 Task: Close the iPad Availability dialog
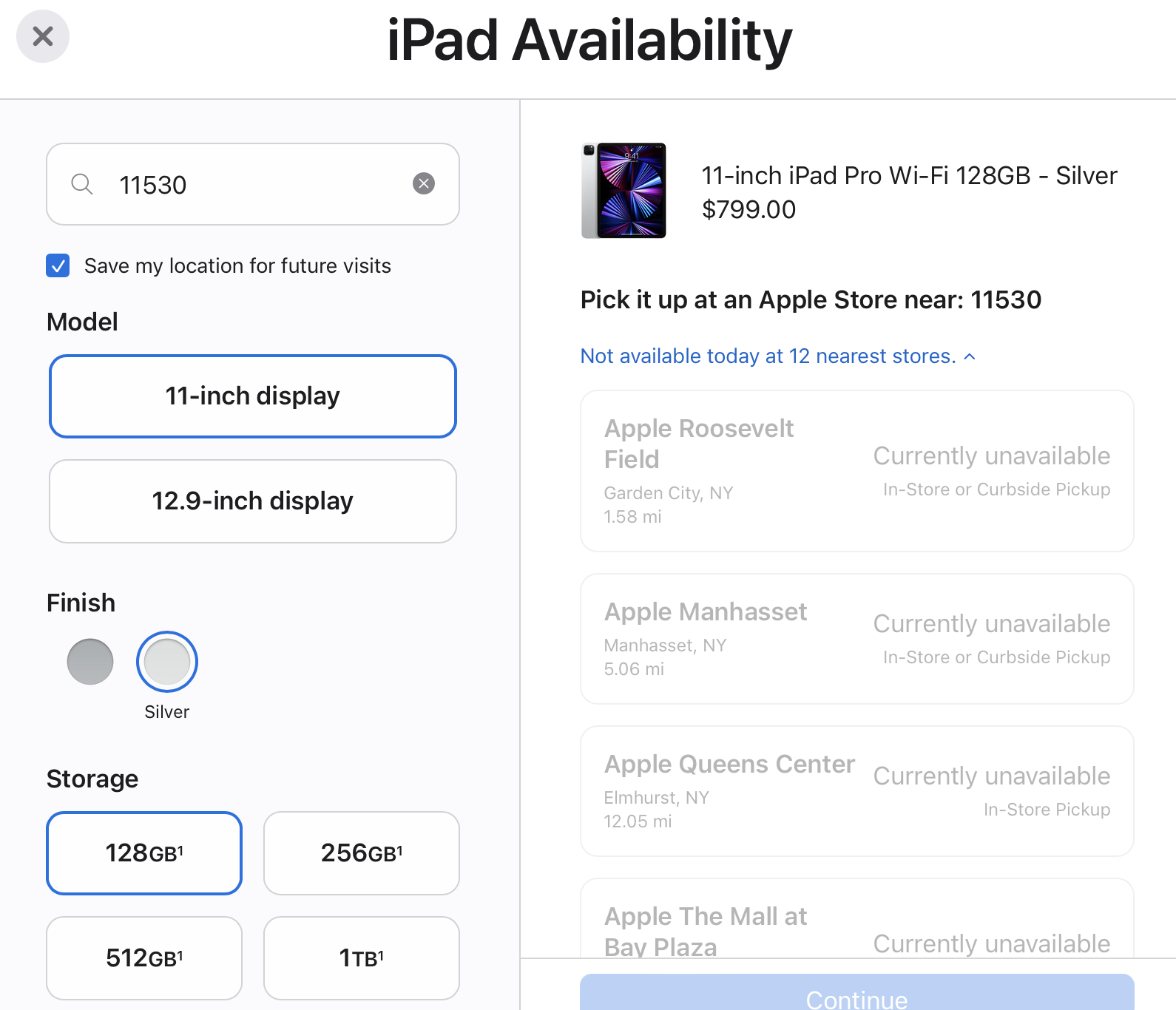(43, 36)
